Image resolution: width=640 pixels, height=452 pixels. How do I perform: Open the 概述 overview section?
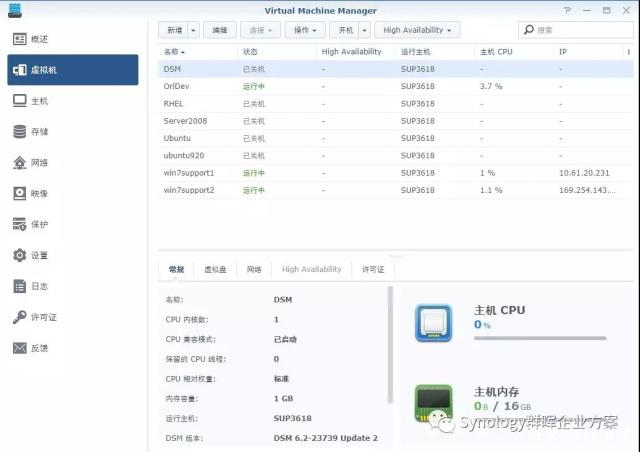40,39
